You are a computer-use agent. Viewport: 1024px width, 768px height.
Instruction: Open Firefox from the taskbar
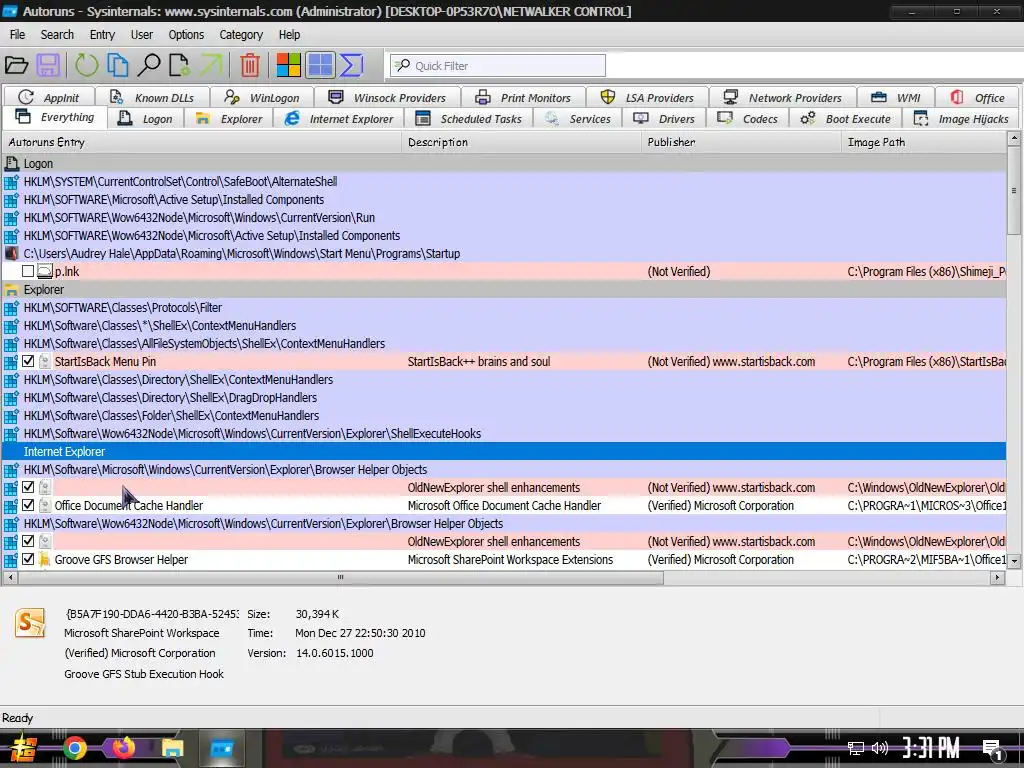(123, 748)
